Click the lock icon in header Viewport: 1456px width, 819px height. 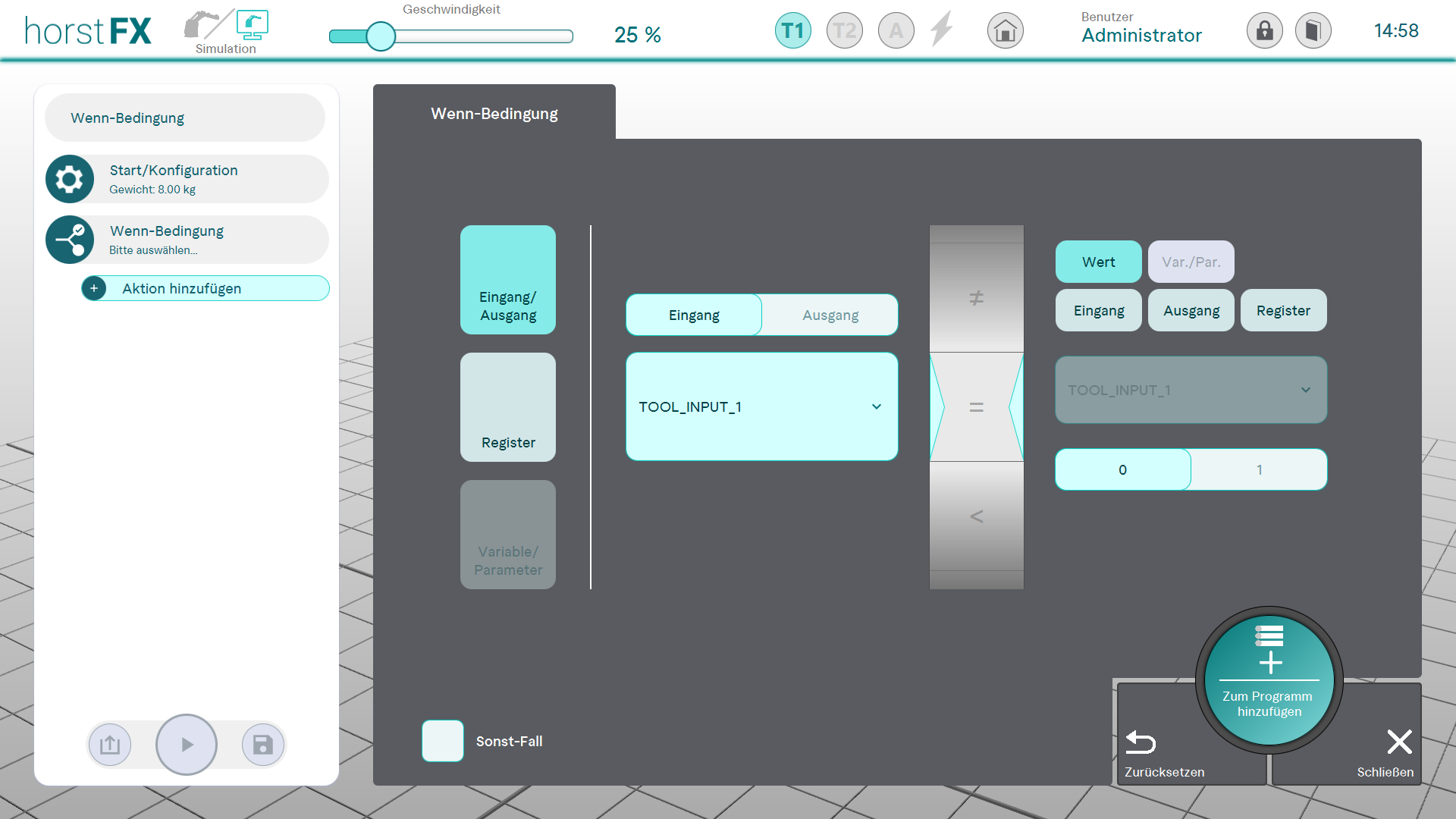(1264, 31)
